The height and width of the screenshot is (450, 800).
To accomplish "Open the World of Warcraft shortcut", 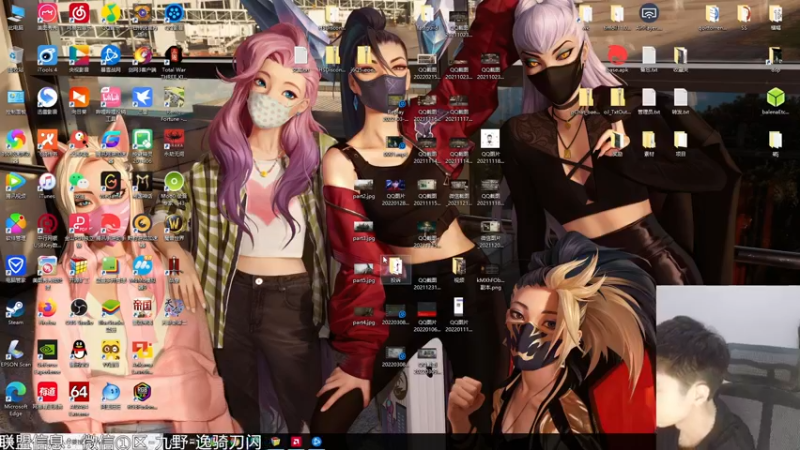I will [x=174, y=223].
